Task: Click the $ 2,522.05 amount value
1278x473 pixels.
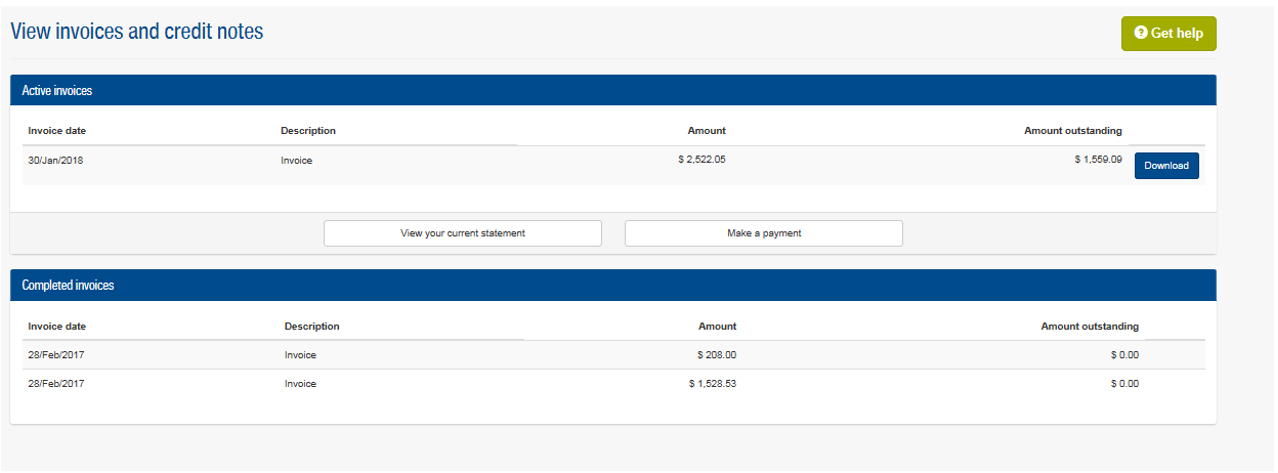Action: (701, 159)
